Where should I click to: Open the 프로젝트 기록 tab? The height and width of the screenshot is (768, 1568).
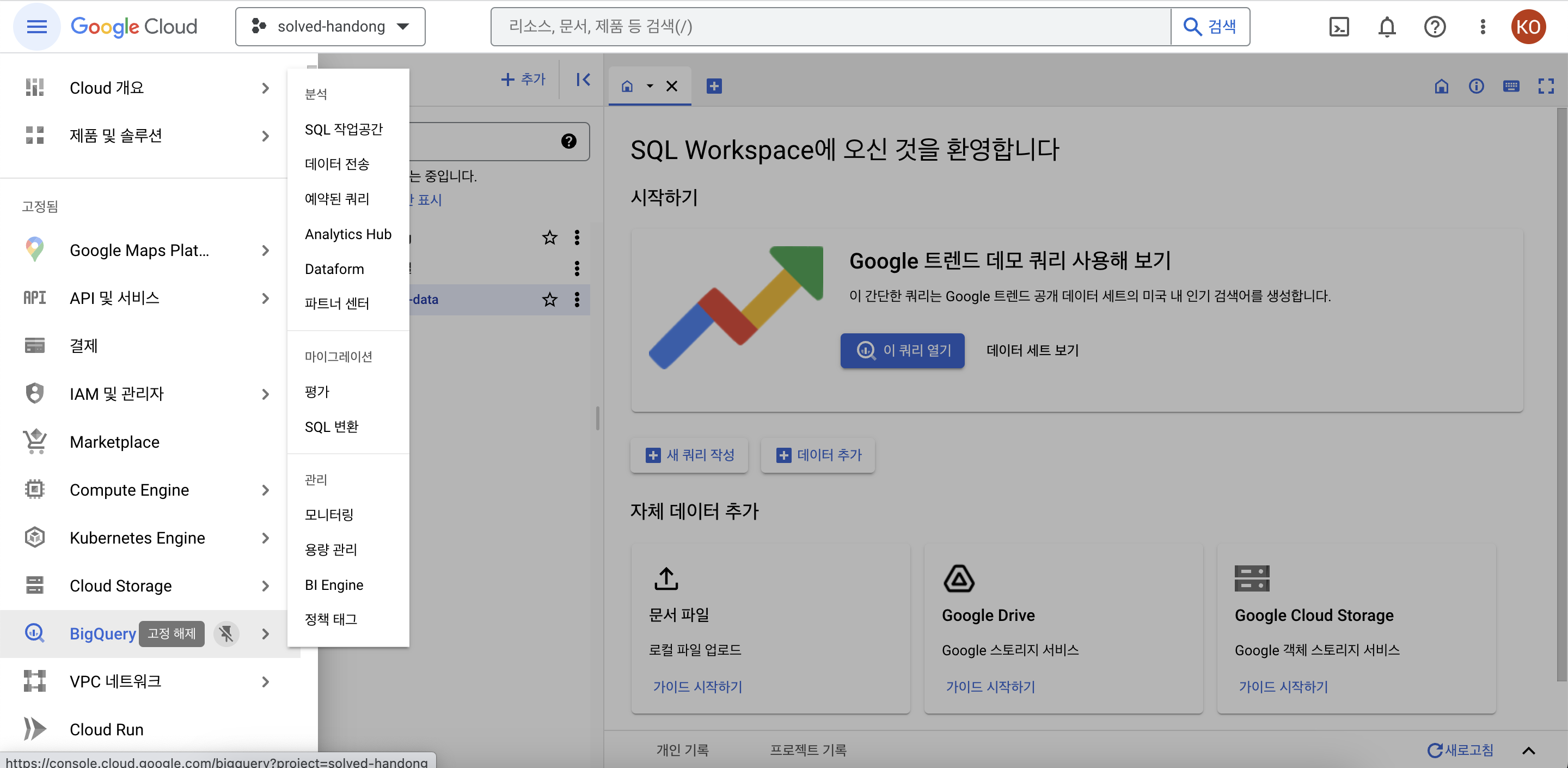click(808, 749)
